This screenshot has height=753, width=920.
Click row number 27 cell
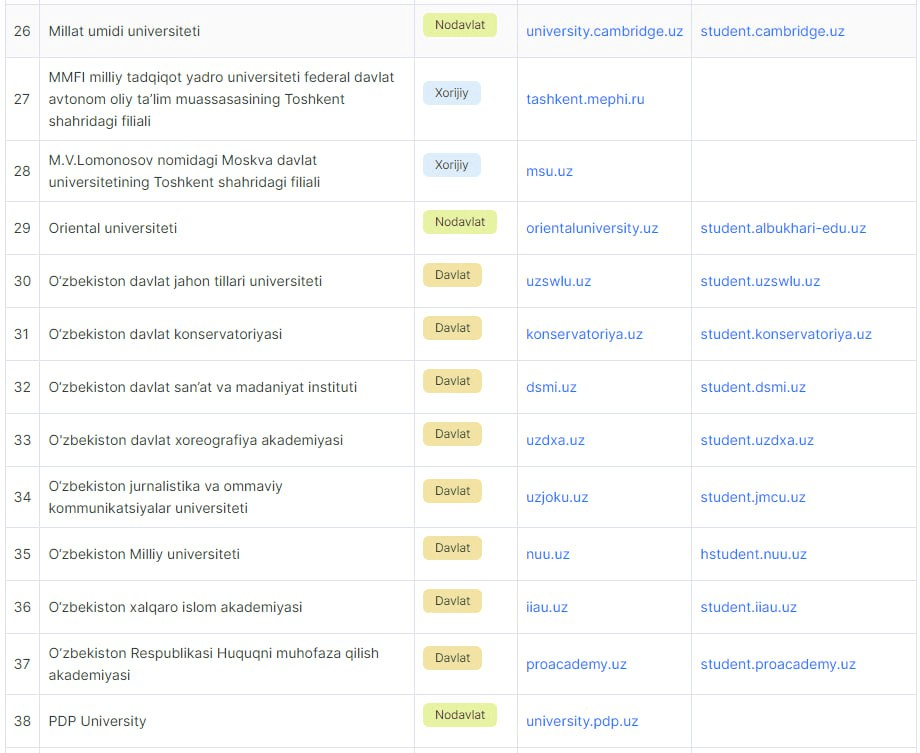pyautogui.click(x=22, y=99)
